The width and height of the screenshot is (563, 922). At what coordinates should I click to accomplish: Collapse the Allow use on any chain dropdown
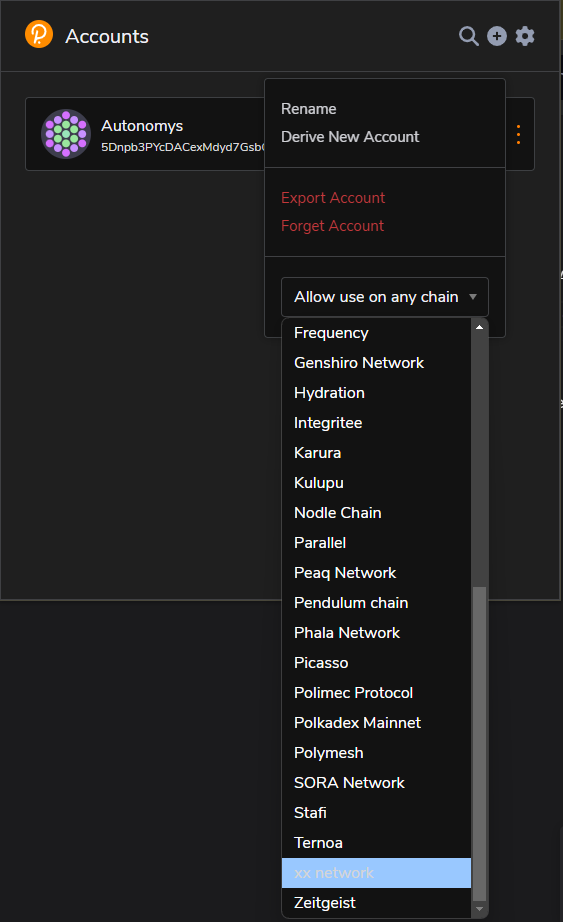click(x=385, y=297)
